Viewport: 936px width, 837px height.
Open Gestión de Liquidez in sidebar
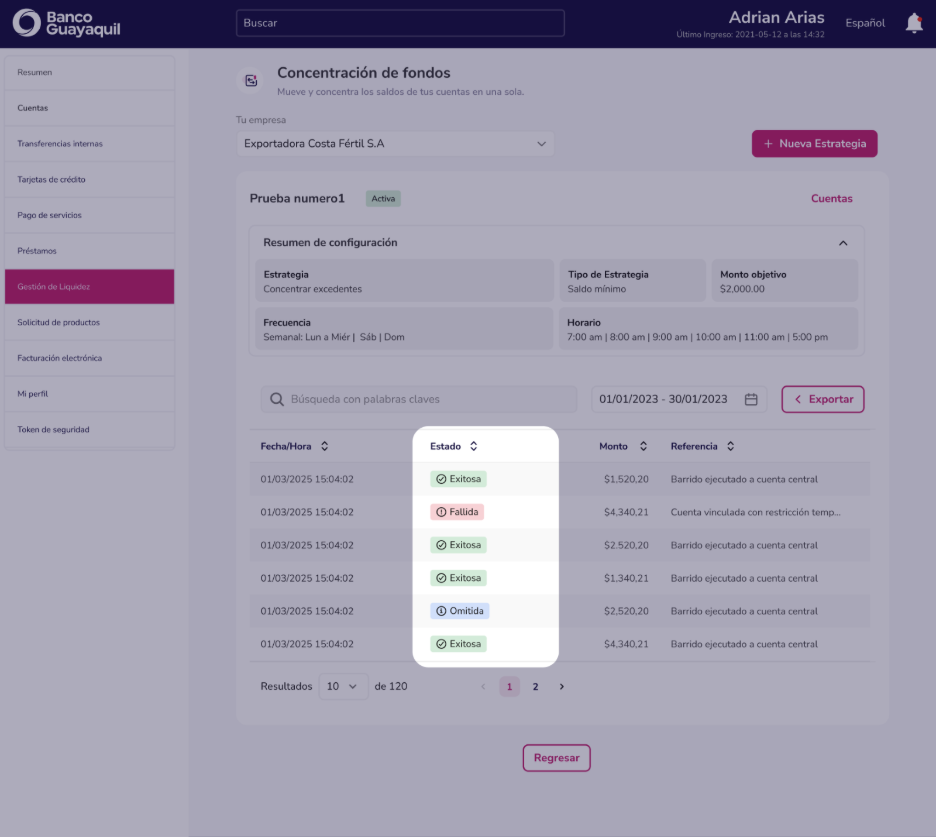pos(90,287)
